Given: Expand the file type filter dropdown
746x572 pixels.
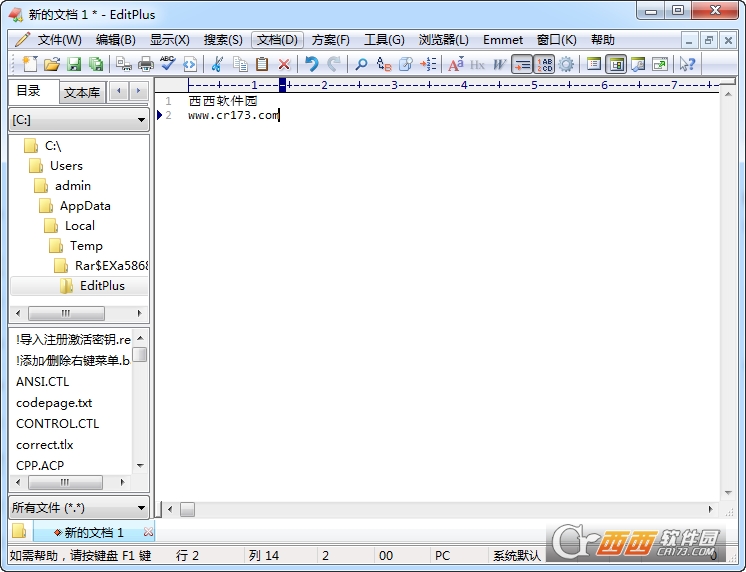Looking at the screenshot, I should [x=79, y=507].
